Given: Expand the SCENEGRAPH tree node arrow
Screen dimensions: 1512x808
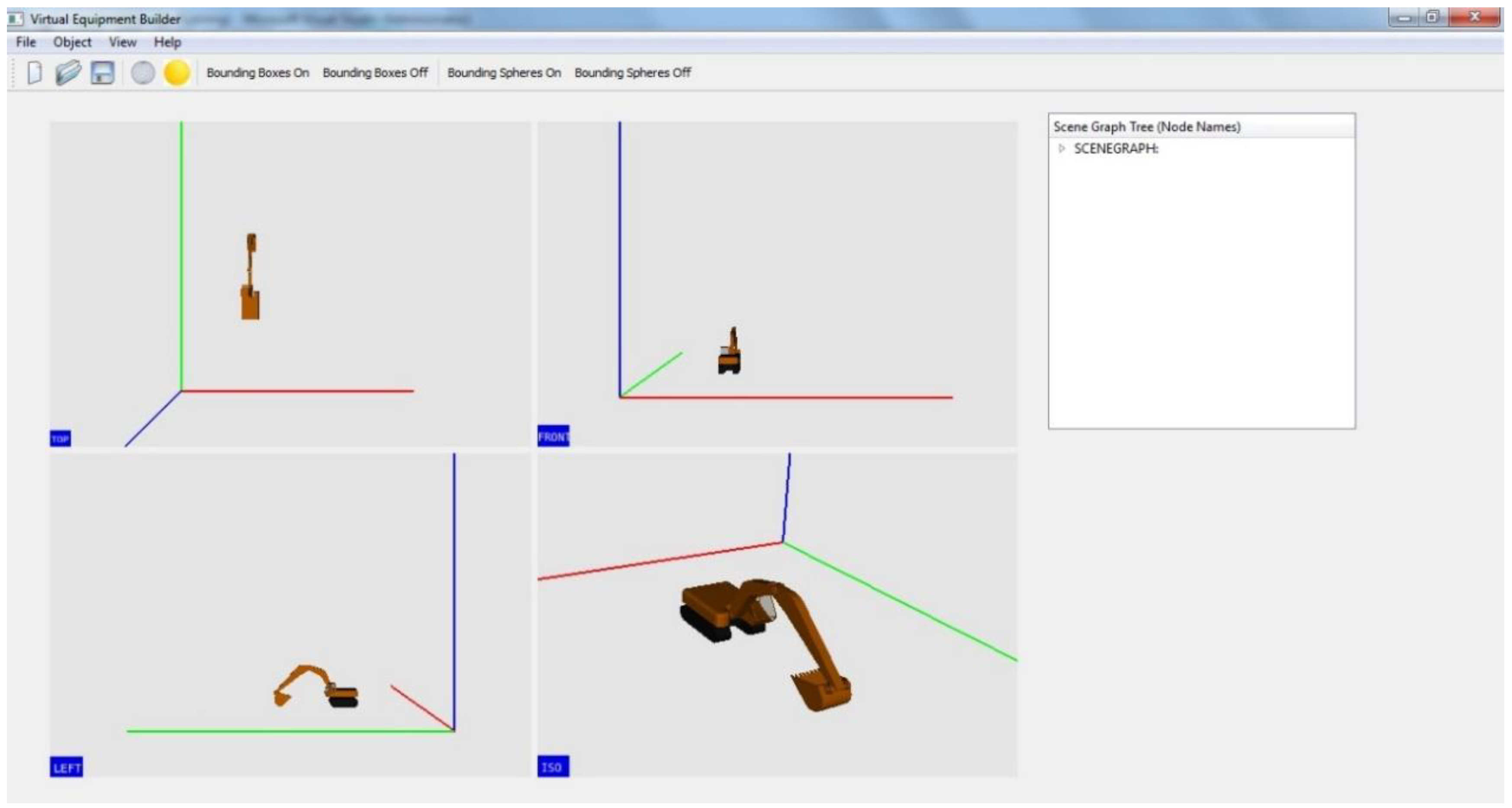Looking at the screenshot, I should [x=1061, y=148].
